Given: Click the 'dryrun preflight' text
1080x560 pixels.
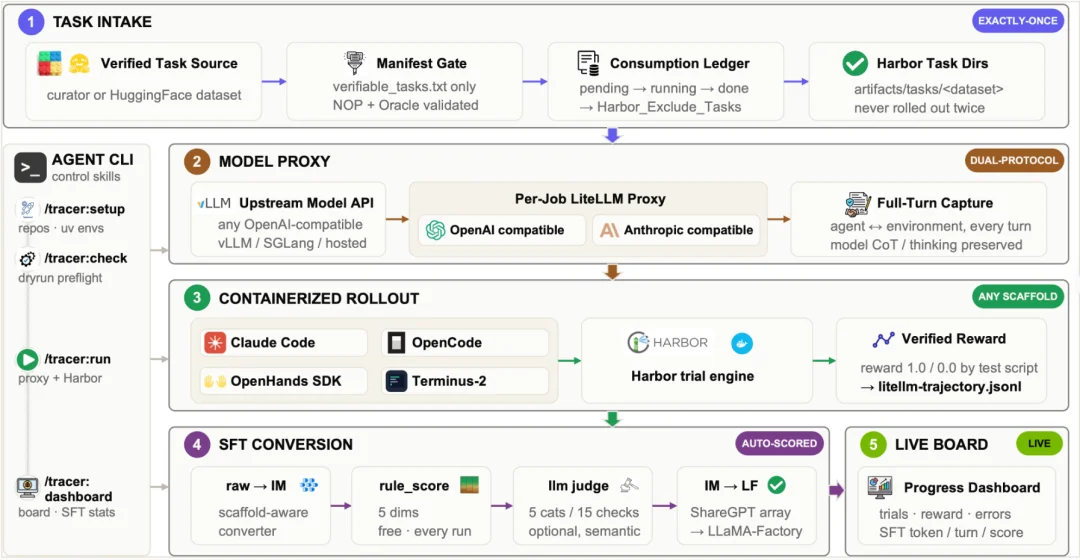Looking at the screenshot, I should (60, 278).
